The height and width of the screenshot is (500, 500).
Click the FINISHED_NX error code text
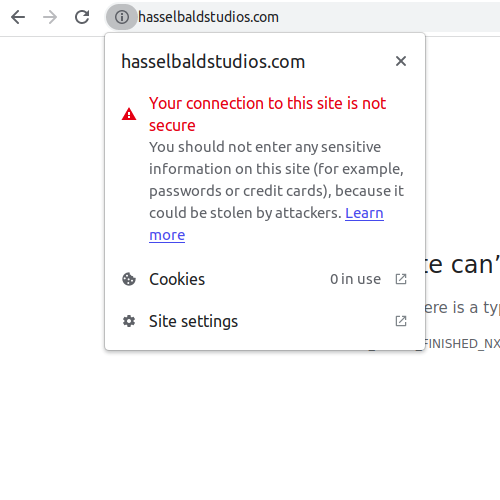(461, 344)
